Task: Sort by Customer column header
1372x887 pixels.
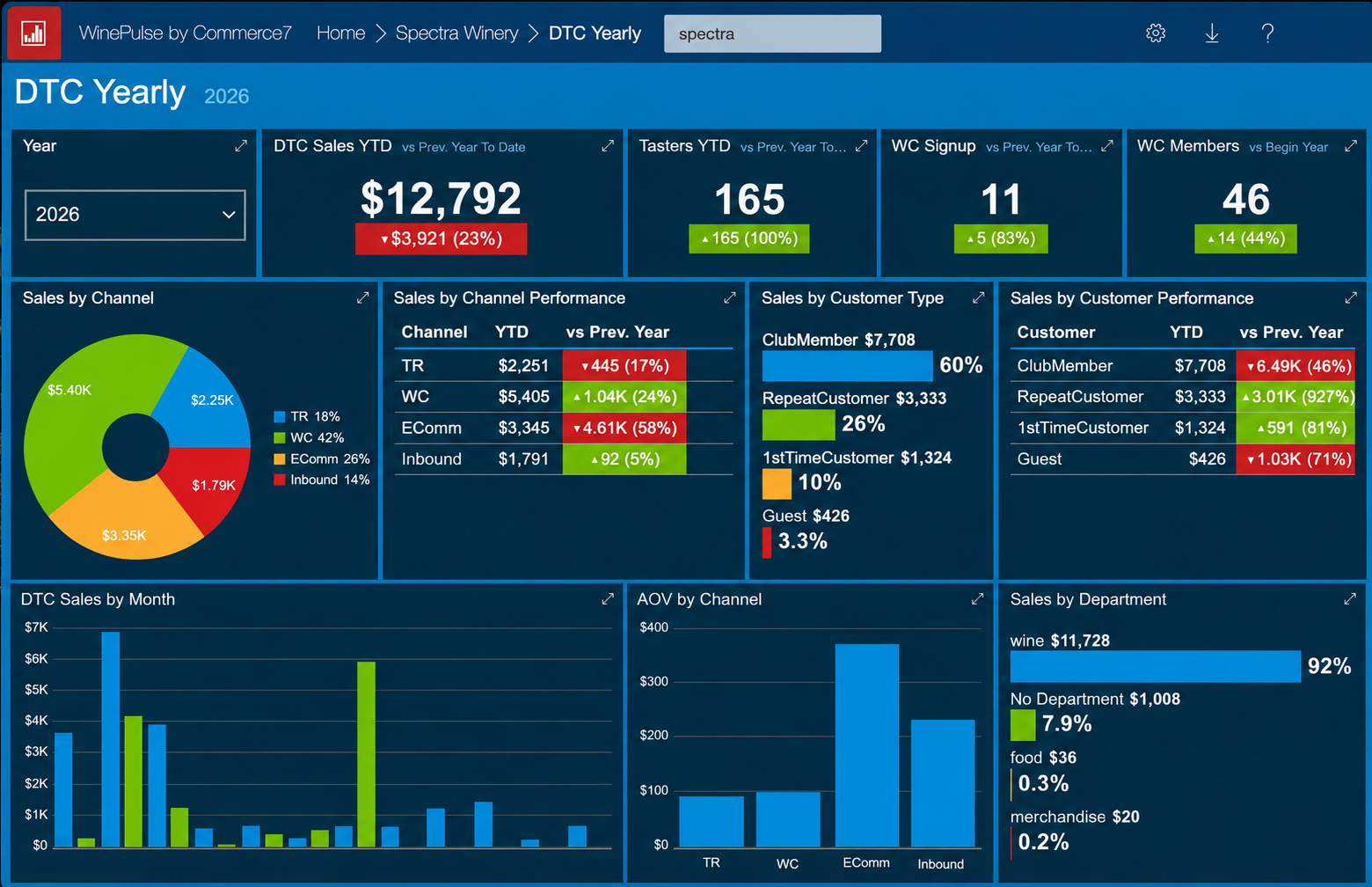Action: pos(1055,332)
